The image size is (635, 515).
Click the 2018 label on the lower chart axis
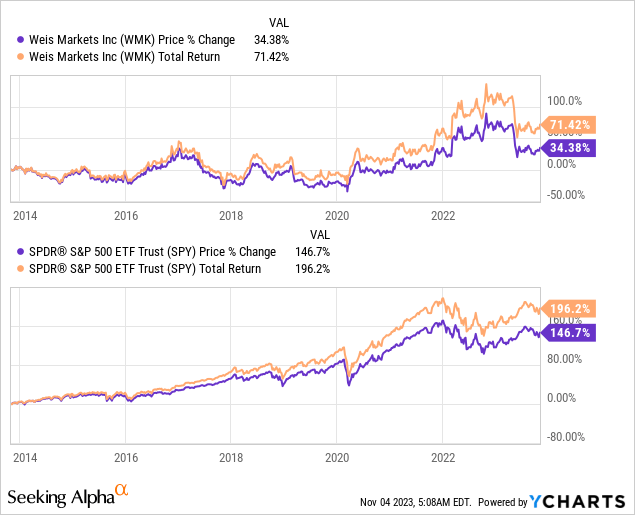tap(231, 456)
